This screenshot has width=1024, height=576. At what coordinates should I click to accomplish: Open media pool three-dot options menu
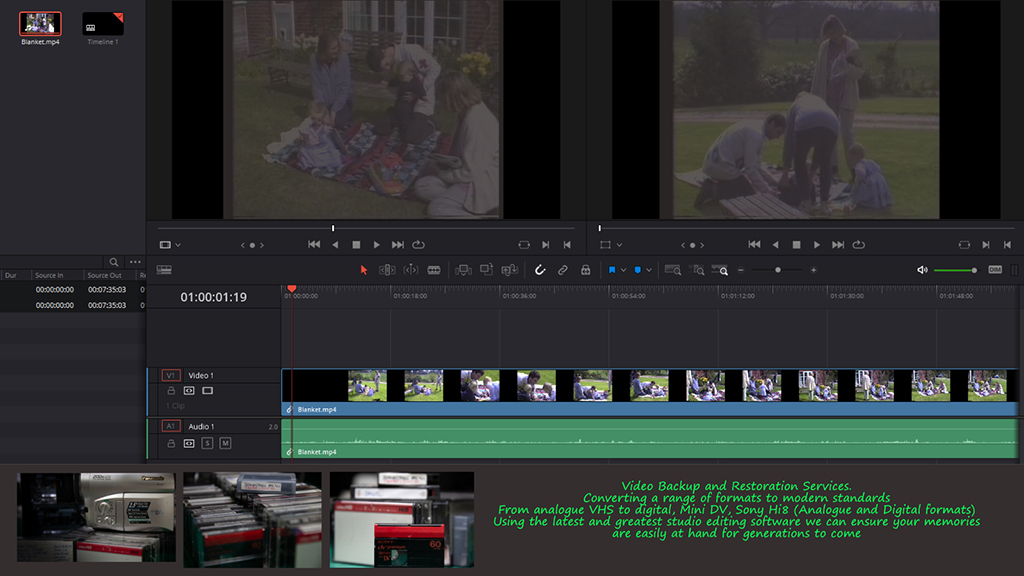click(x=135, y=262)
